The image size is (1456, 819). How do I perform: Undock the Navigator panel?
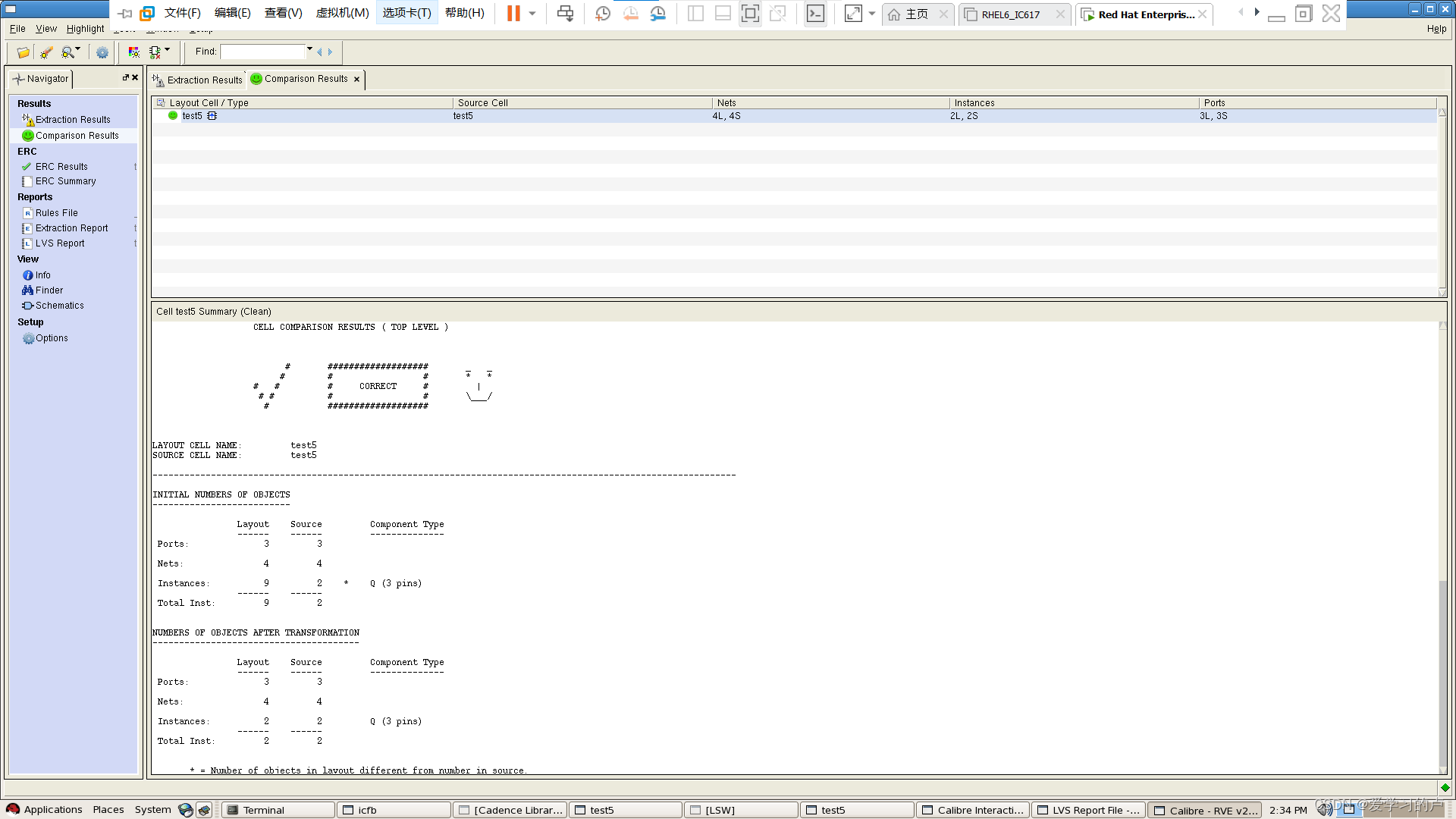coord(126,77)
